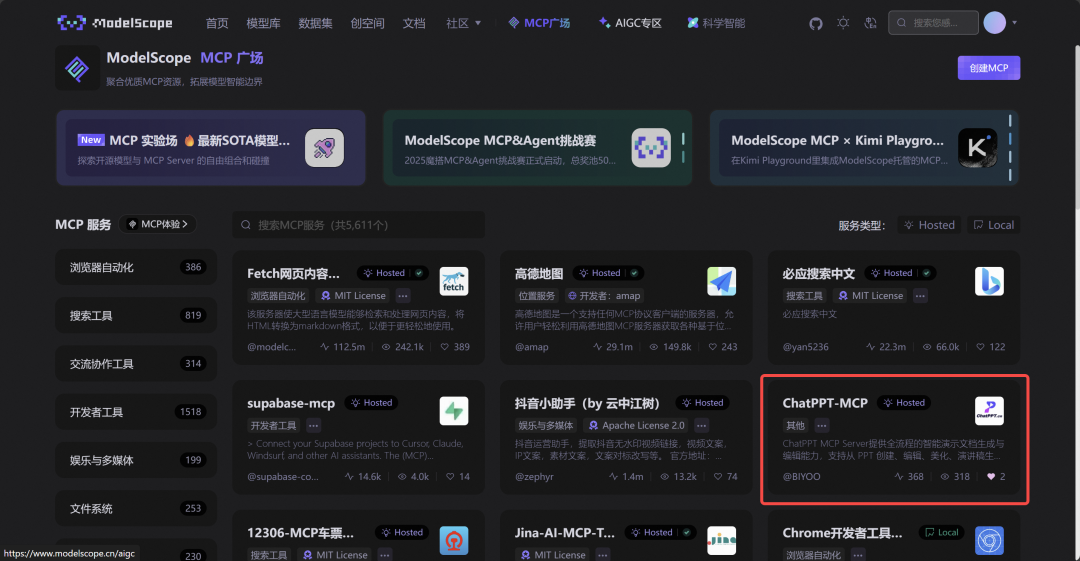Screen dimensions: 1080x561
Task: Expand more tags on Fetch card
Action: 403,296
